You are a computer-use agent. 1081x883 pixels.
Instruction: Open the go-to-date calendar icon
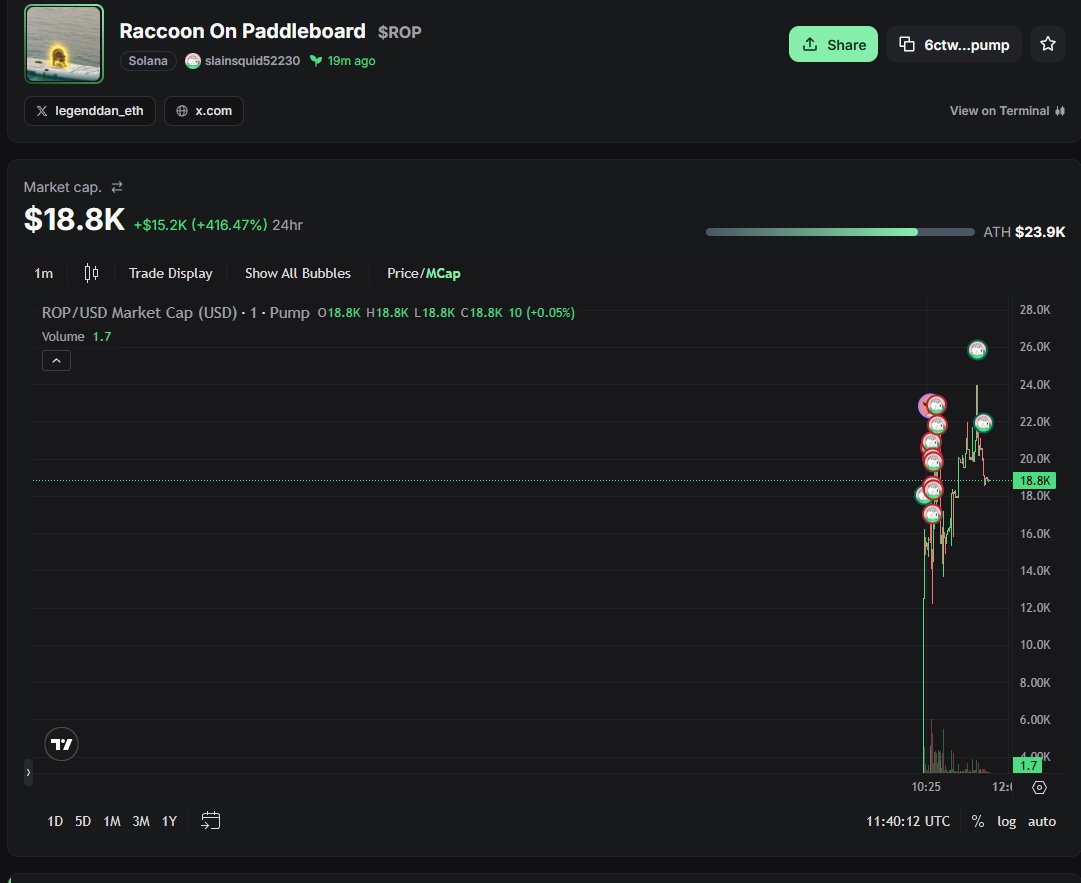pyautogui.click(x=210, y=820)
